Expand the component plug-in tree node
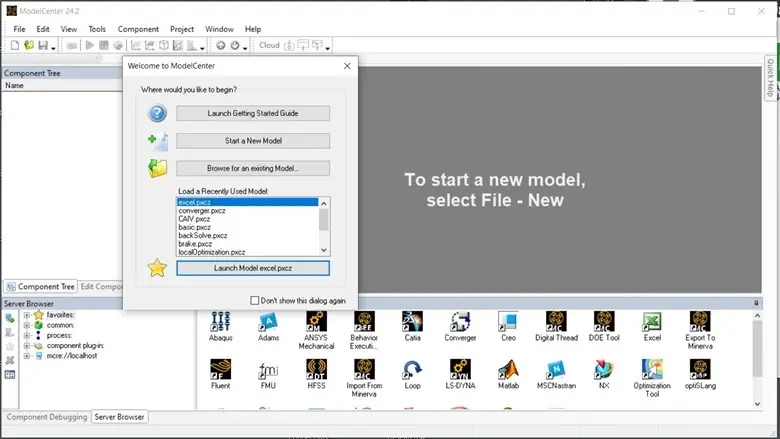Image resolution: width=780 pixels, height=439 pixels. click(x=27, y=346)
